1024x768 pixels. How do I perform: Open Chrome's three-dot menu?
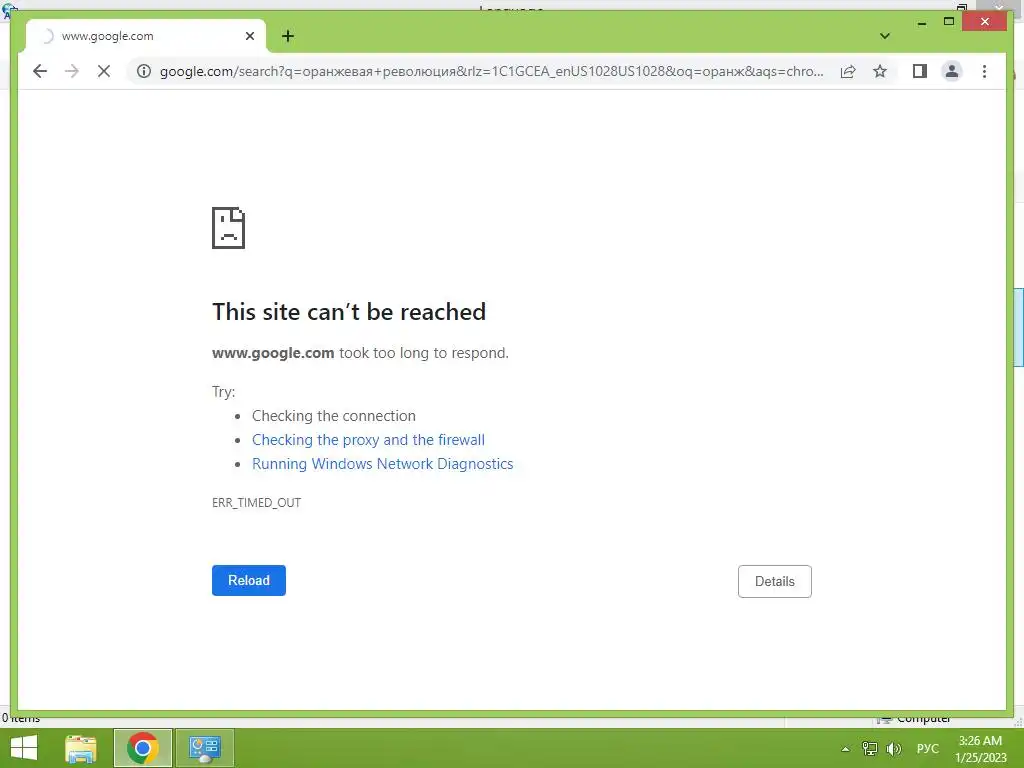984,71
